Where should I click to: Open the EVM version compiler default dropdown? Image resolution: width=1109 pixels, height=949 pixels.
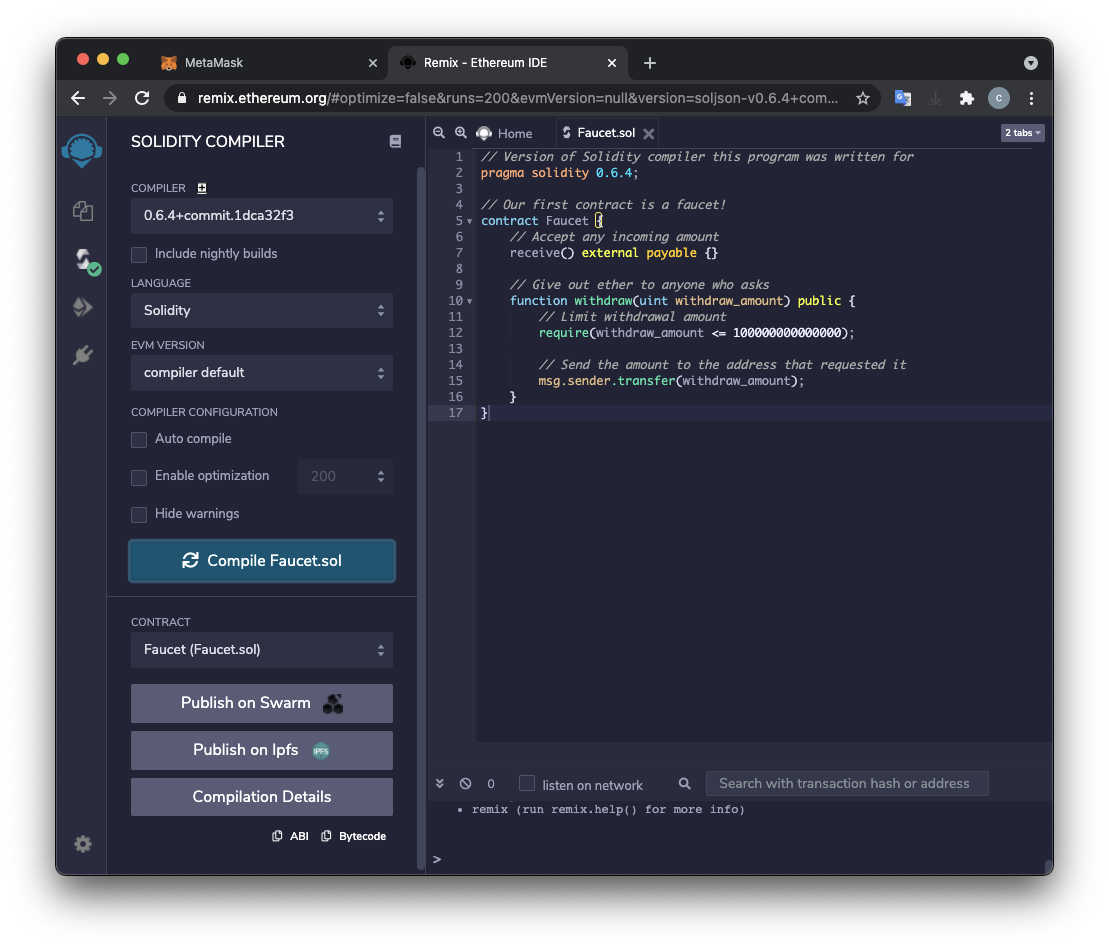[x=262, y=373]
